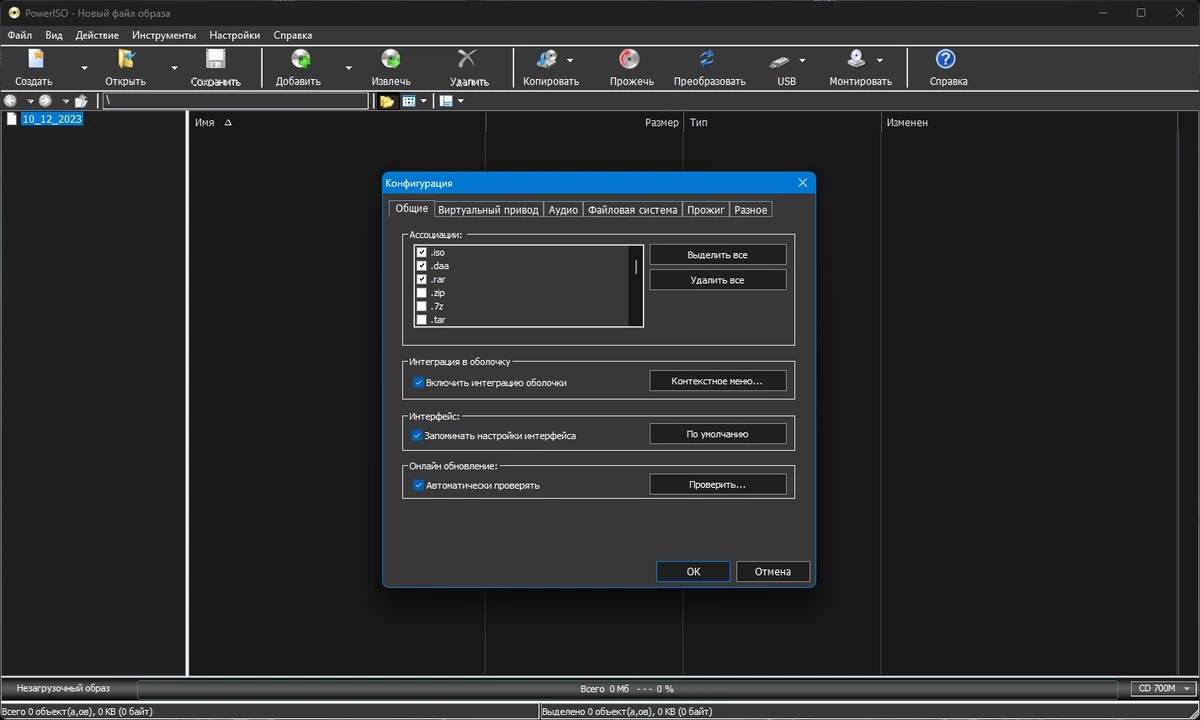The width and height of the screenshot is (1200, 720).
Task: Click the Контекстное меню... button
Action: click(x=718, y=381)
